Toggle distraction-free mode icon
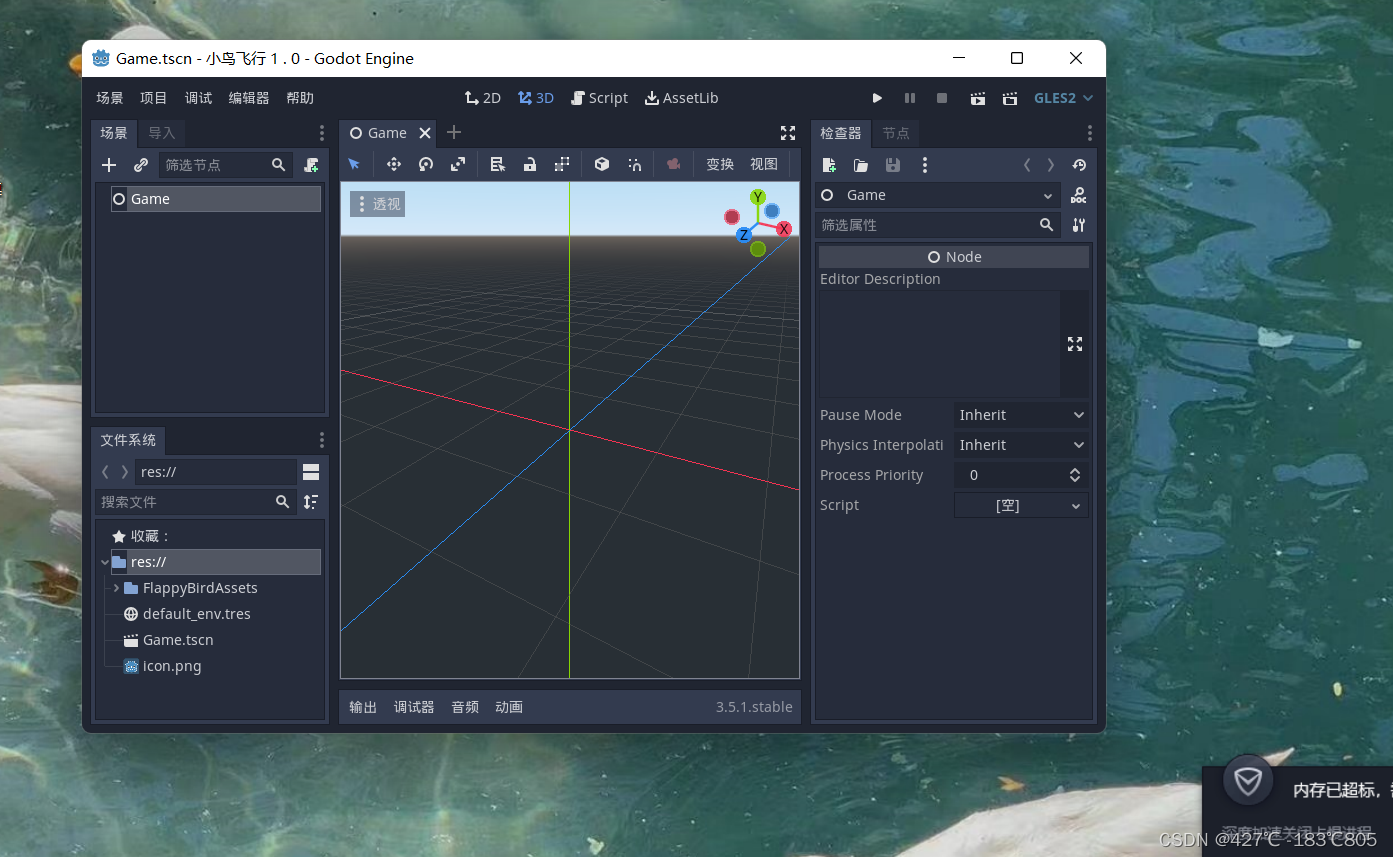Viewport: 1393px width, 857px height. (788, 133)
